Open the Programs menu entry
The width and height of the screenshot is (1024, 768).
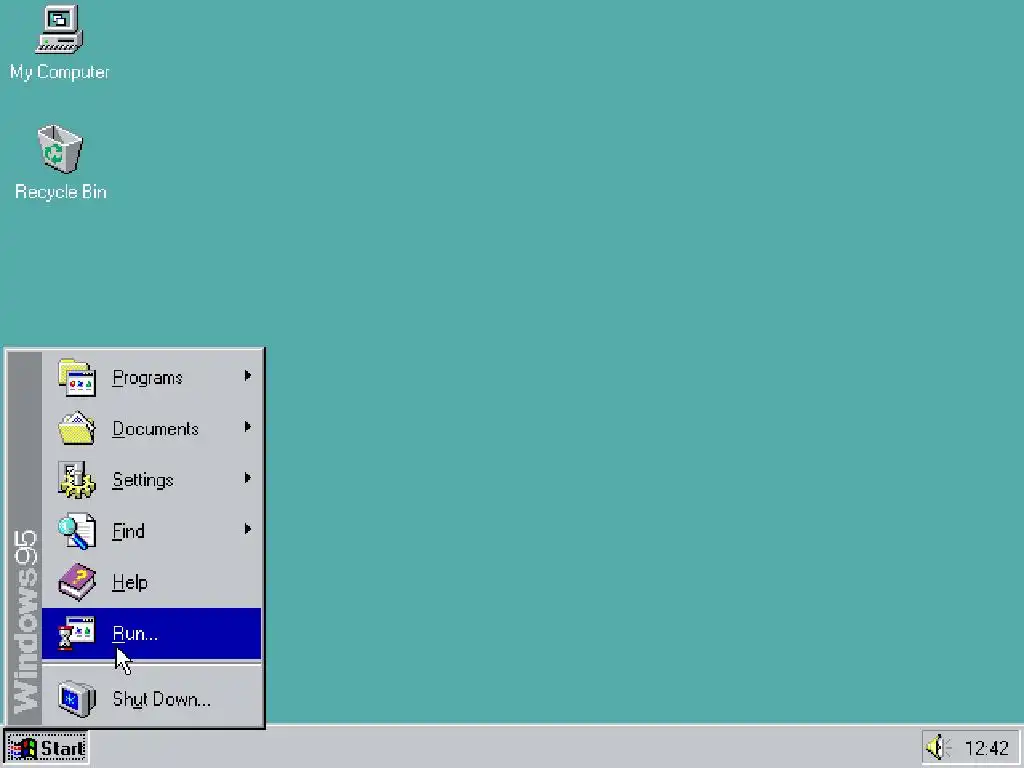point(152,377)
